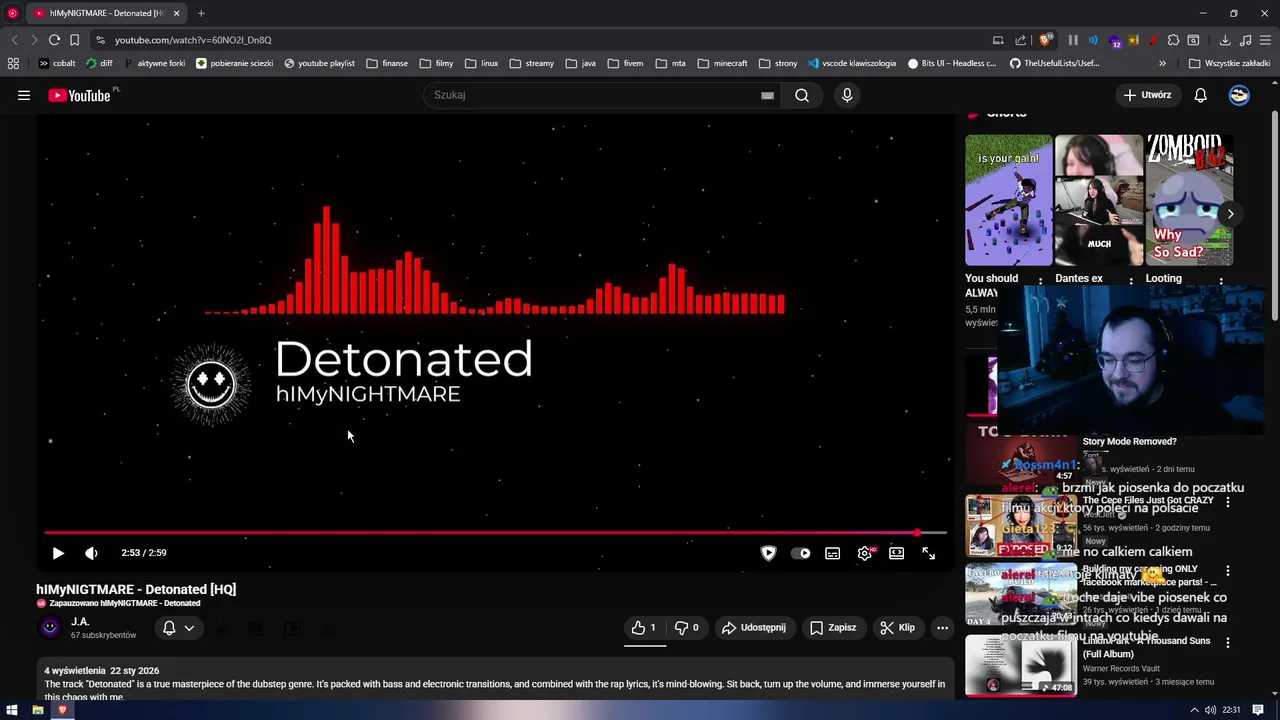Open the account avatar menu
The width and height of the screenshot is (1280, 720).
click(x=1239, y=95)
